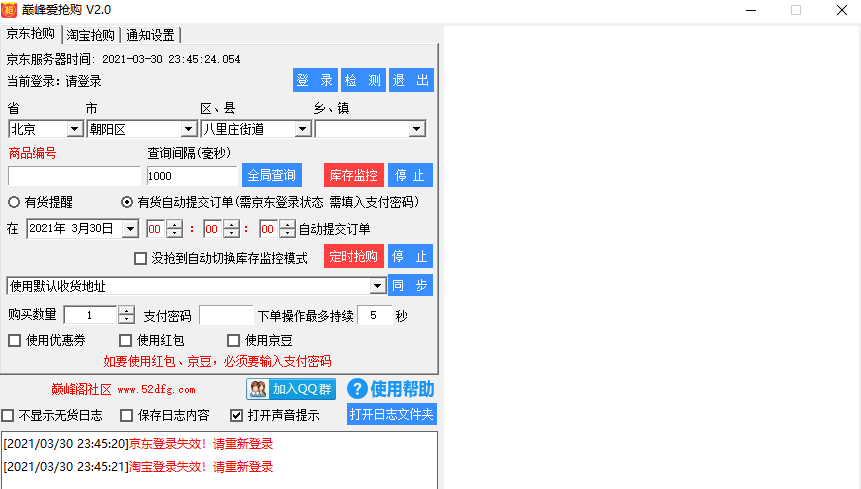The height and width of the screenshot is (489, 861).
Task: Toggle 没抢到自动切换库存监控模式 checkbox
Action: click(141, 258)
